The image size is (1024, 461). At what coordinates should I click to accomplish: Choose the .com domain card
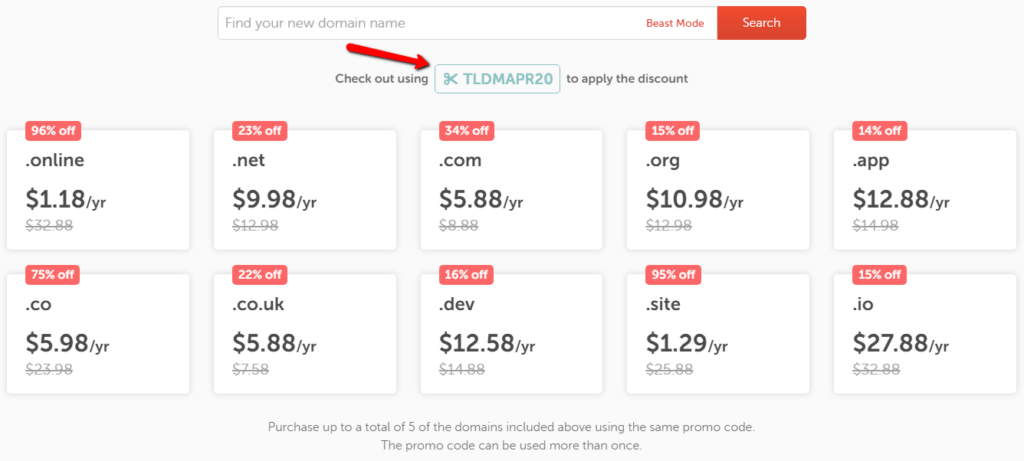pyautogui.click(x=511, y=190)
